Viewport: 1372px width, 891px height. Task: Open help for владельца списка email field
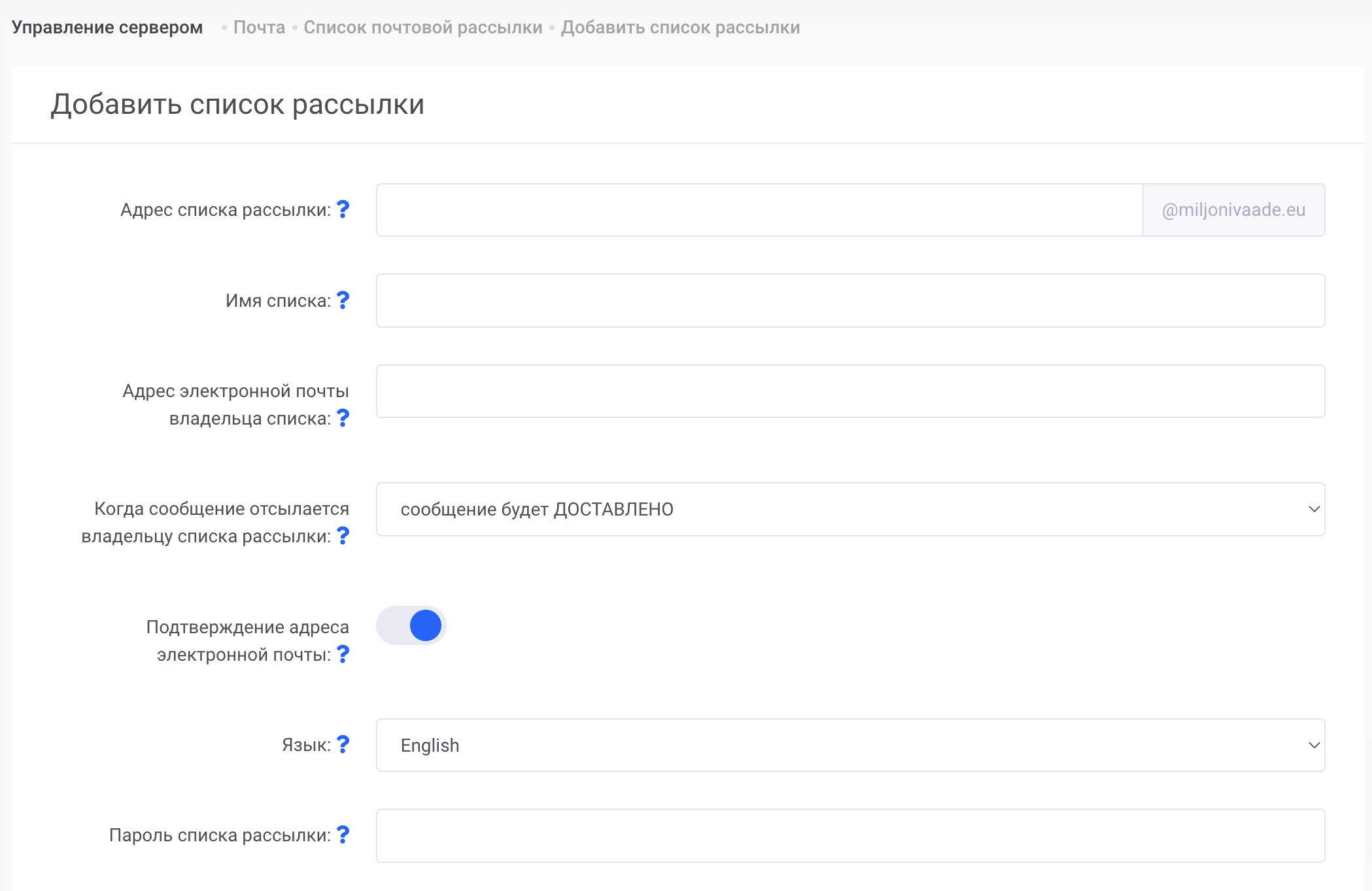click(x=343, y=418)
